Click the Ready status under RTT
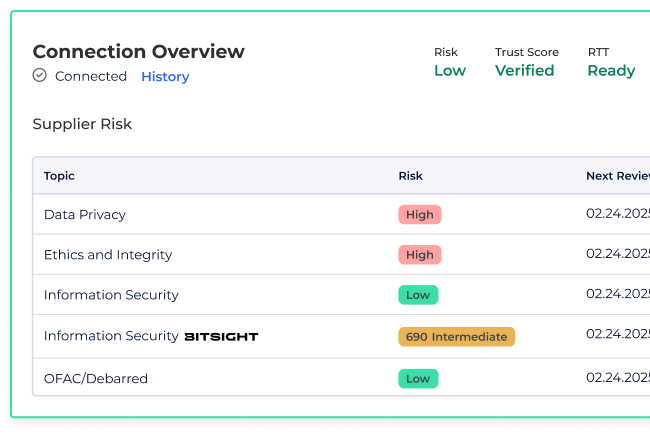The image size is (650, 435). pos(610,71)
